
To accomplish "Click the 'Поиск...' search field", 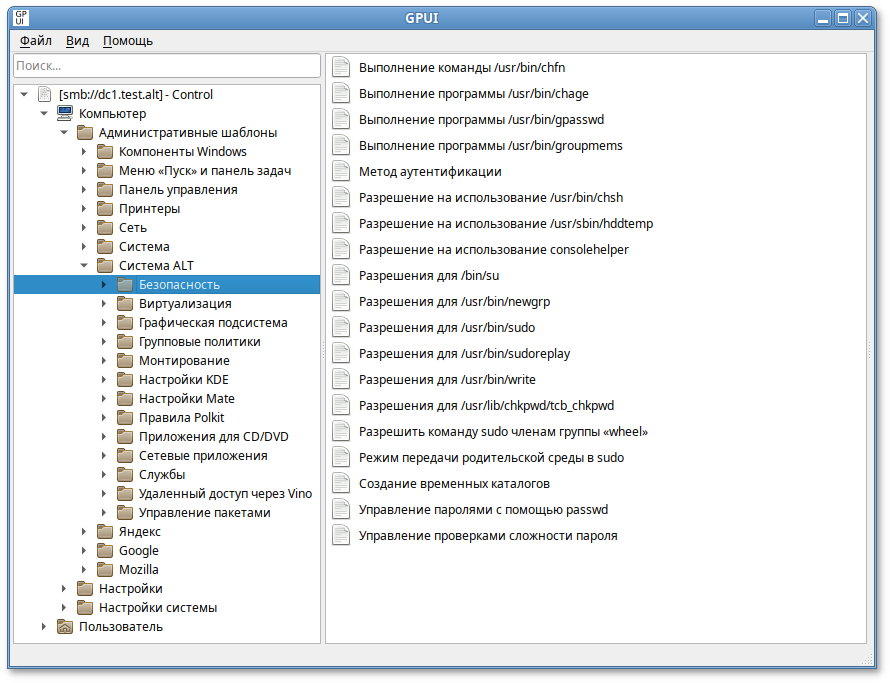I will pos(166,65).
